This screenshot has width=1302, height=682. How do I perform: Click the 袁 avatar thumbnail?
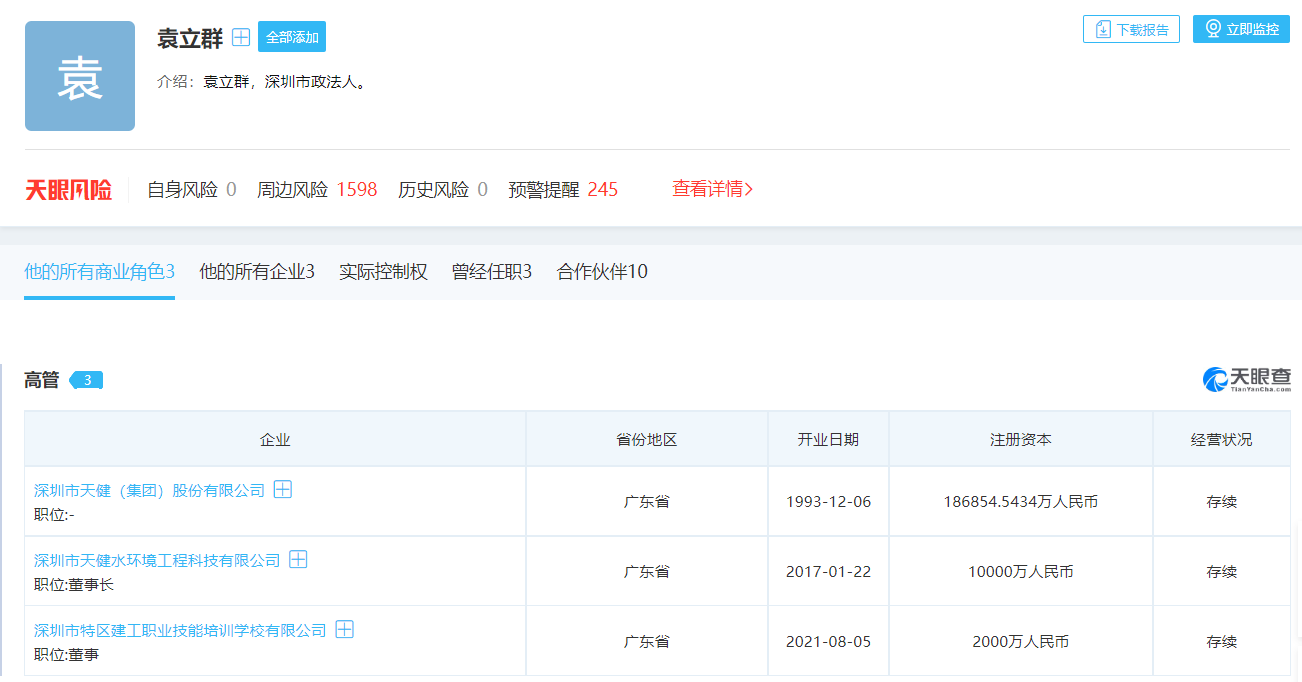coord(80,77)
